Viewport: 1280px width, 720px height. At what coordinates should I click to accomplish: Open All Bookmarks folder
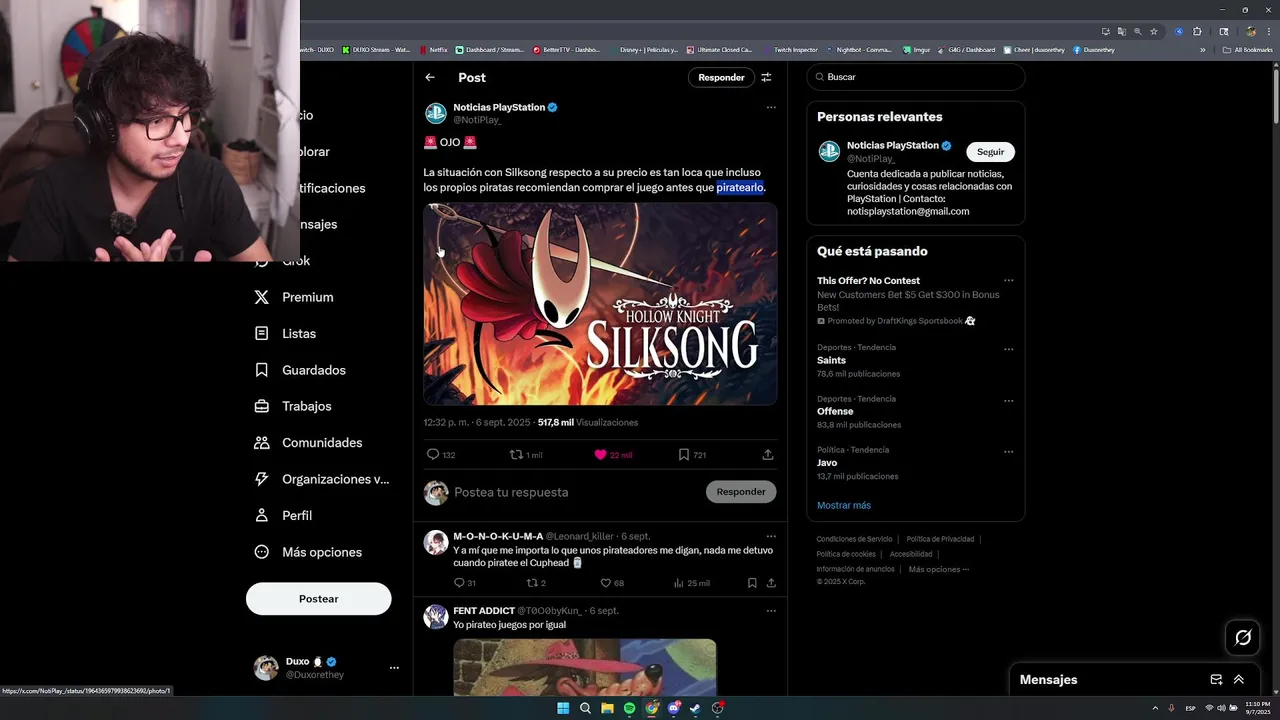[x=1248, y=49]
